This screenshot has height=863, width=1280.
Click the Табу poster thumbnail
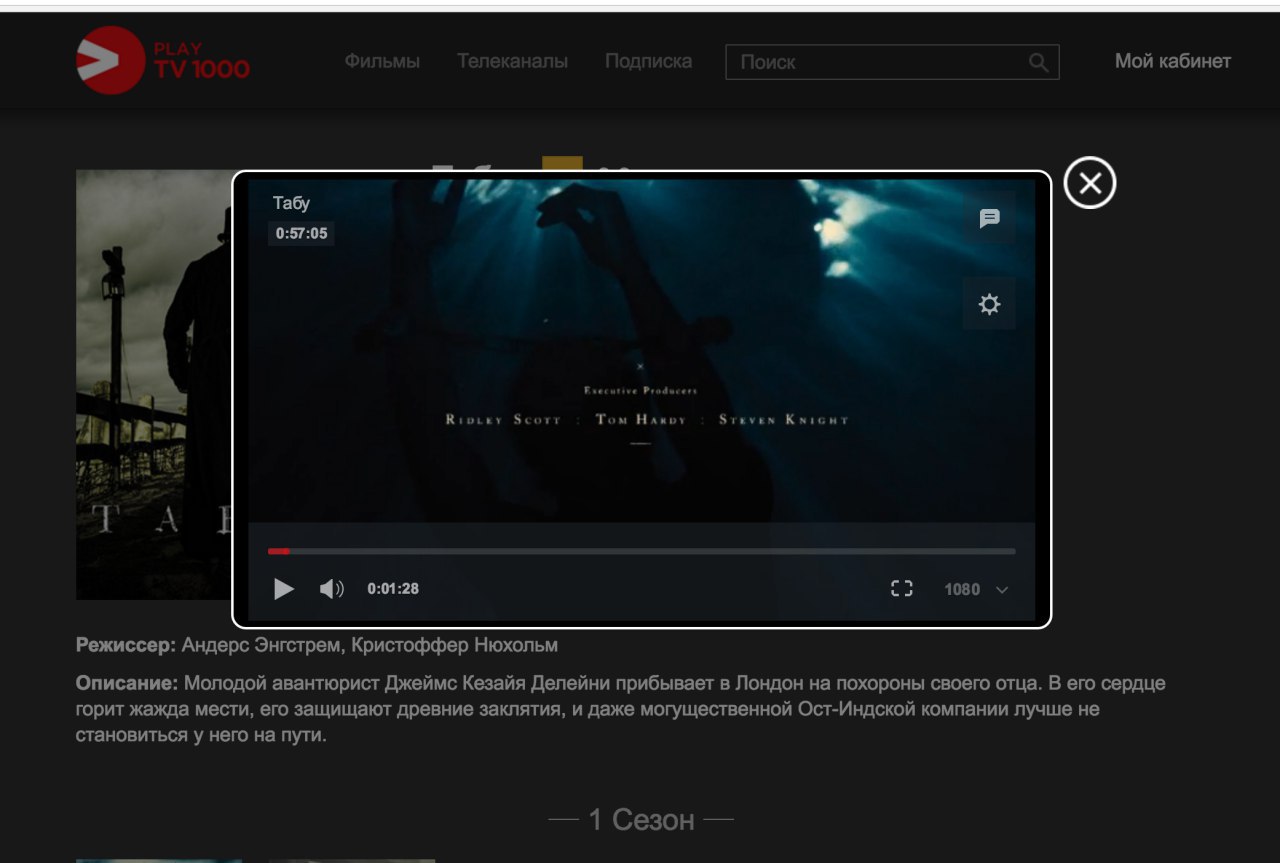point(154,385)
